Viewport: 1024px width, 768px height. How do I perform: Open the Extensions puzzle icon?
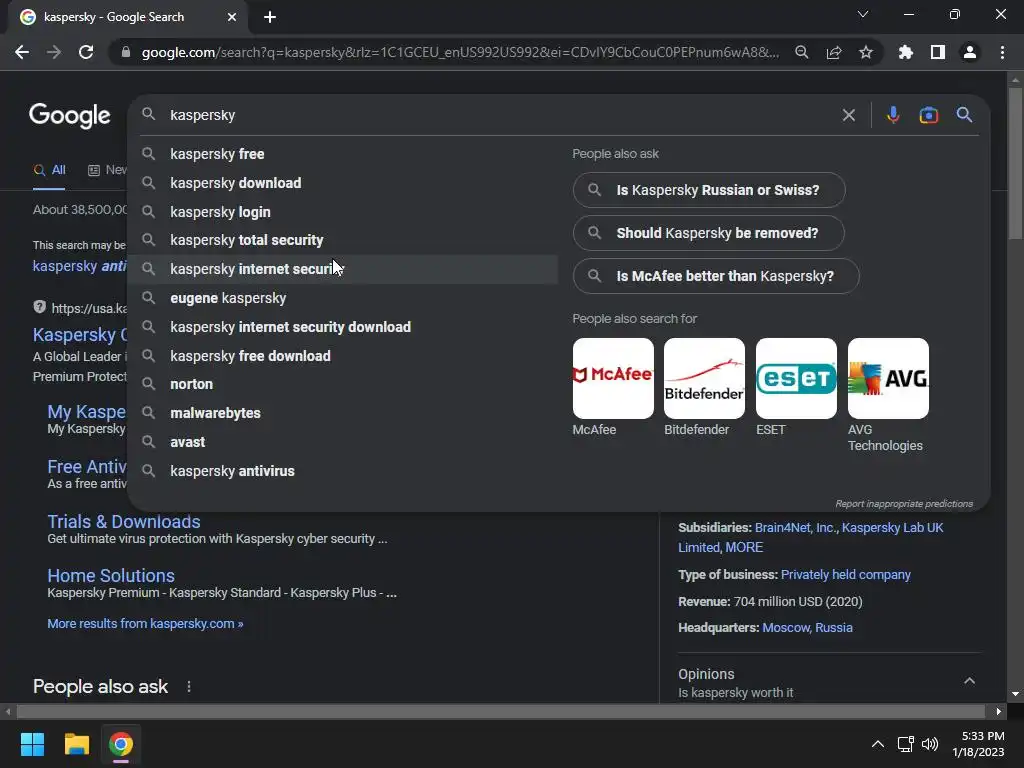906,52
